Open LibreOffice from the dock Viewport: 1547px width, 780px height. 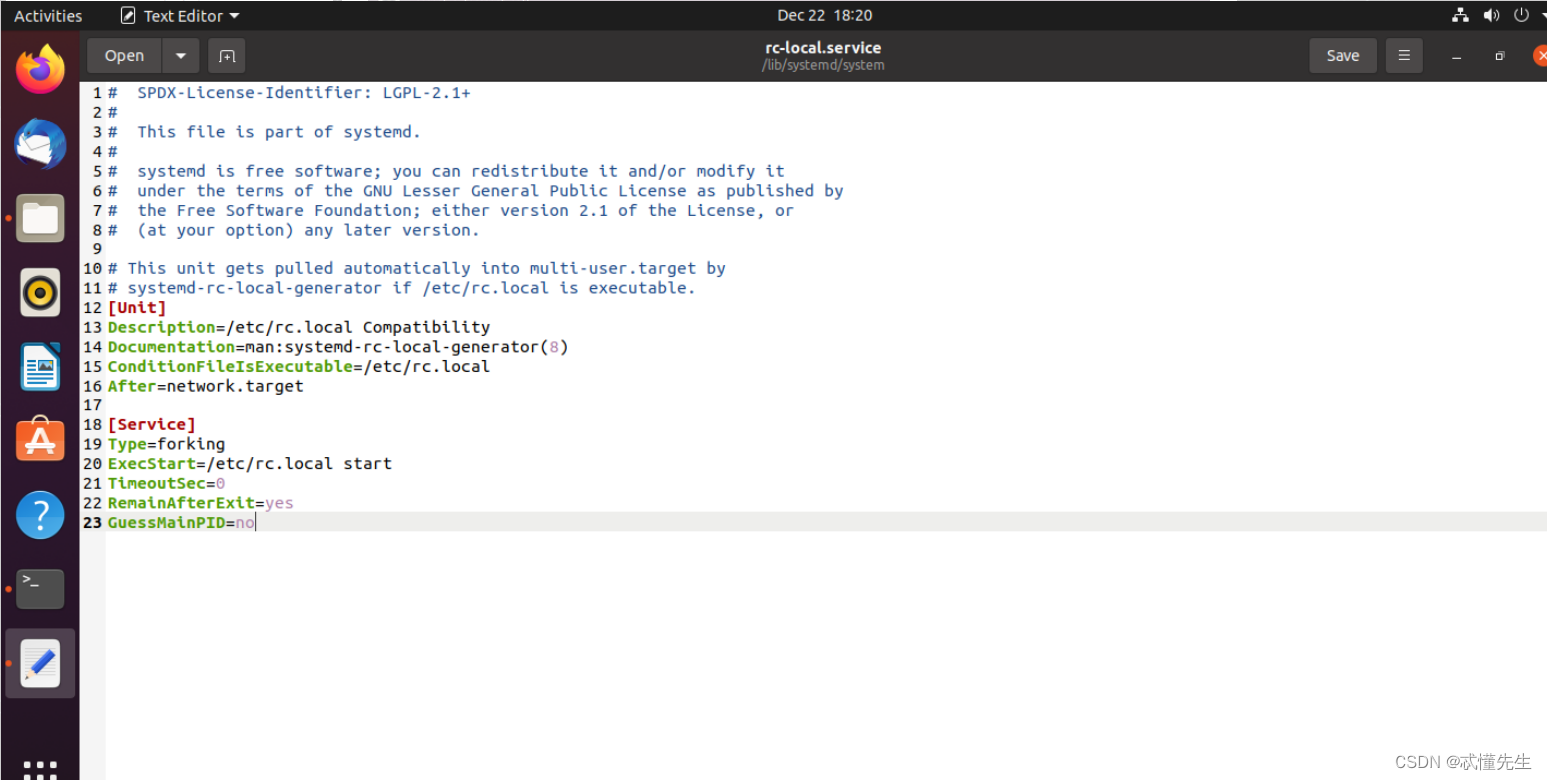pyautogui.click(x=40, y=366)
